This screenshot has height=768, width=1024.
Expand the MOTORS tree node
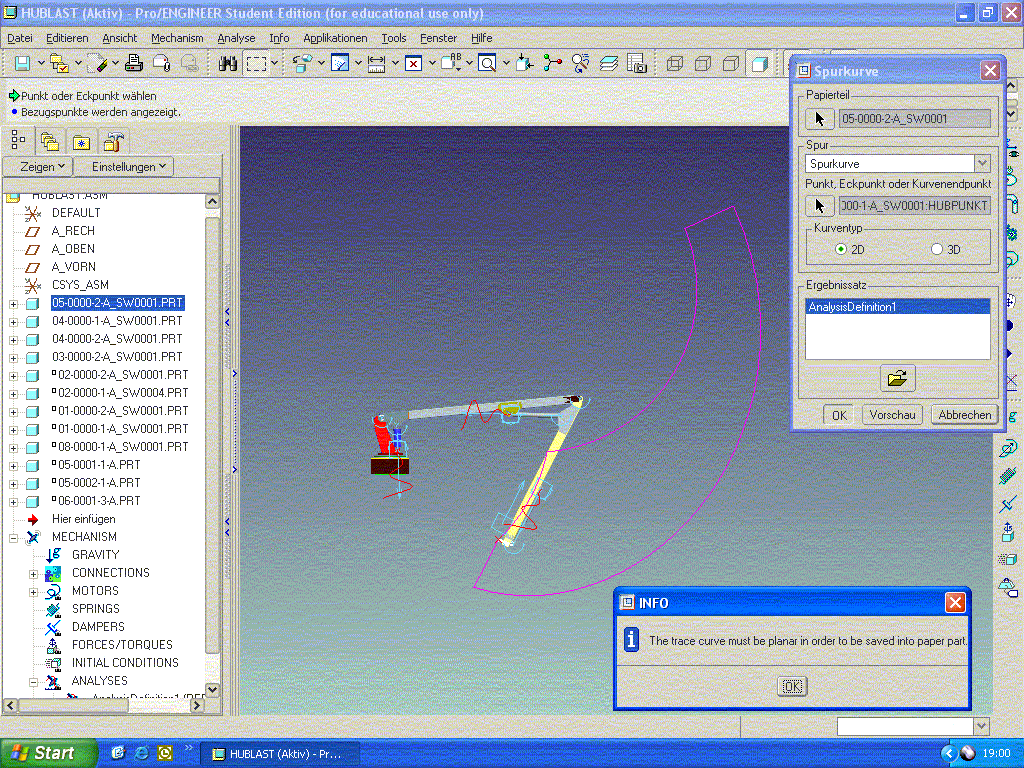click(x=33, y=592)
